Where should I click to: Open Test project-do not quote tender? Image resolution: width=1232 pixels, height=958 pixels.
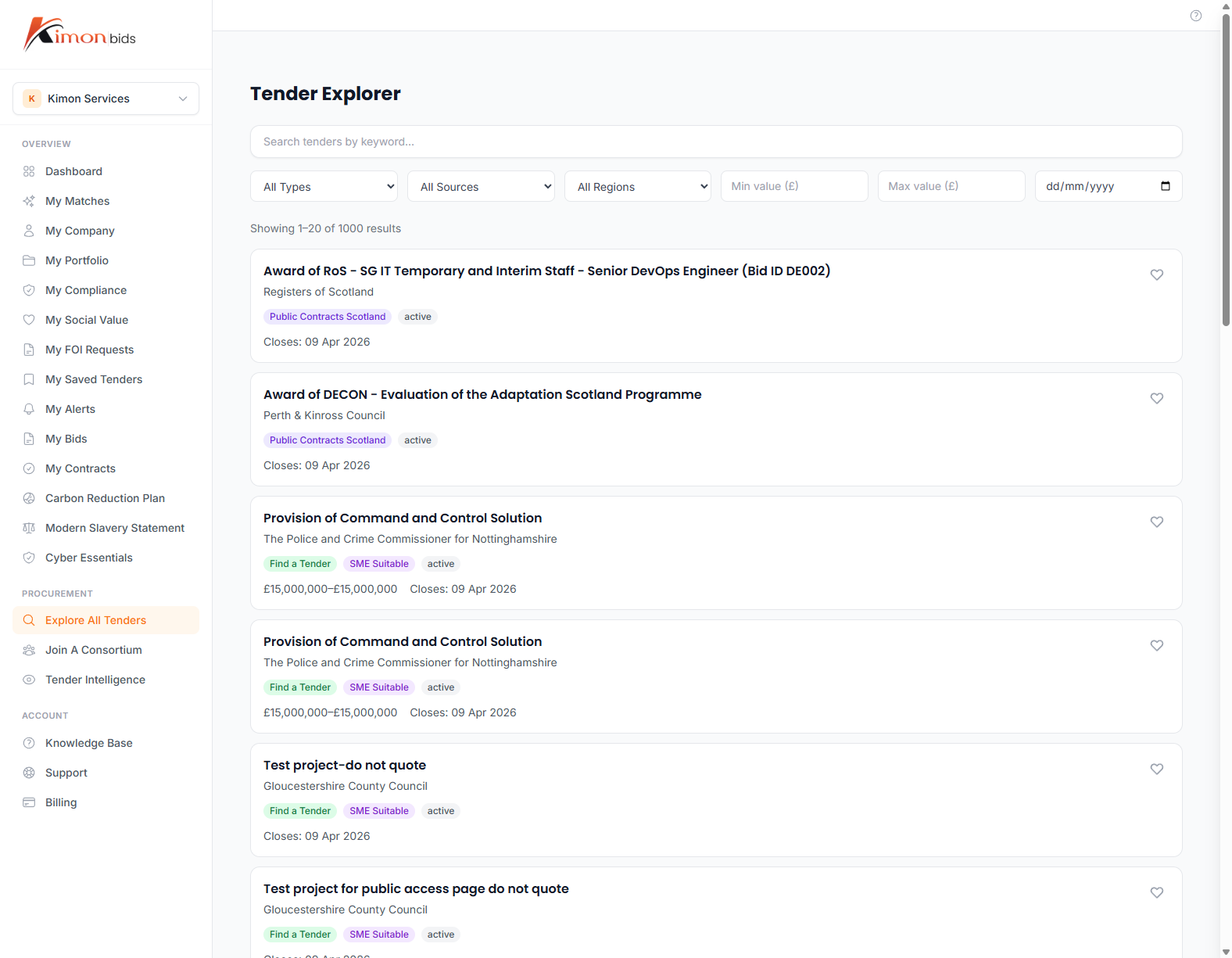345,765
